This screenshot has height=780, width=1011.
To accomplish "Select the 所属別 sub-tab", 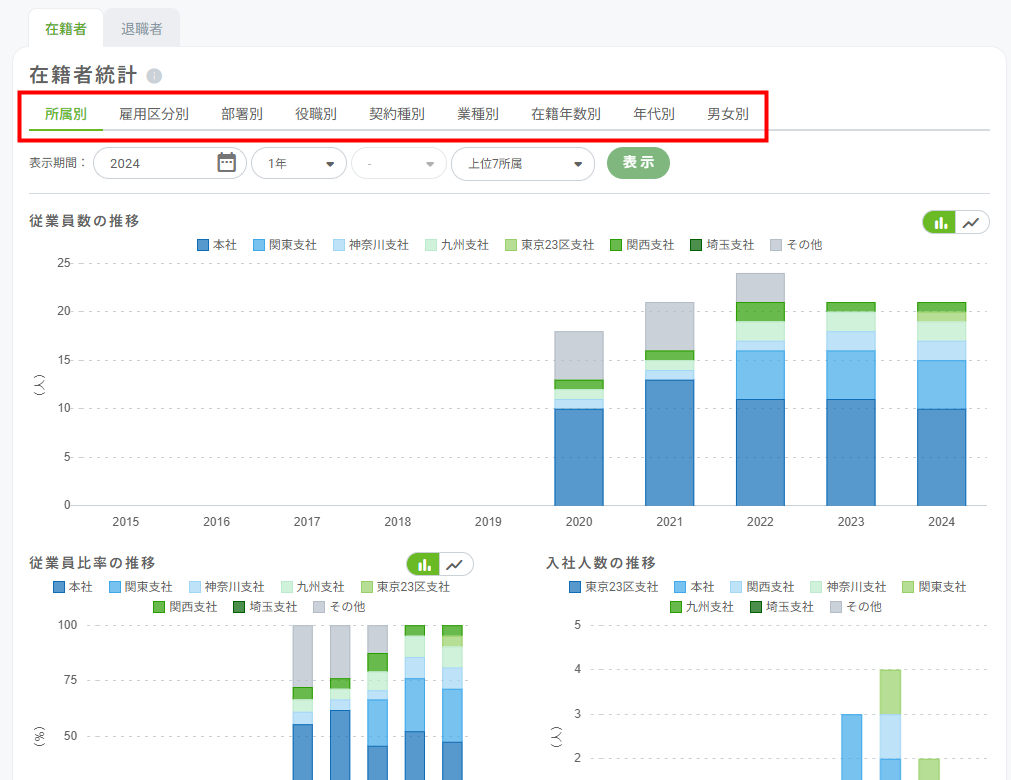I will click(x=66, y=114).
